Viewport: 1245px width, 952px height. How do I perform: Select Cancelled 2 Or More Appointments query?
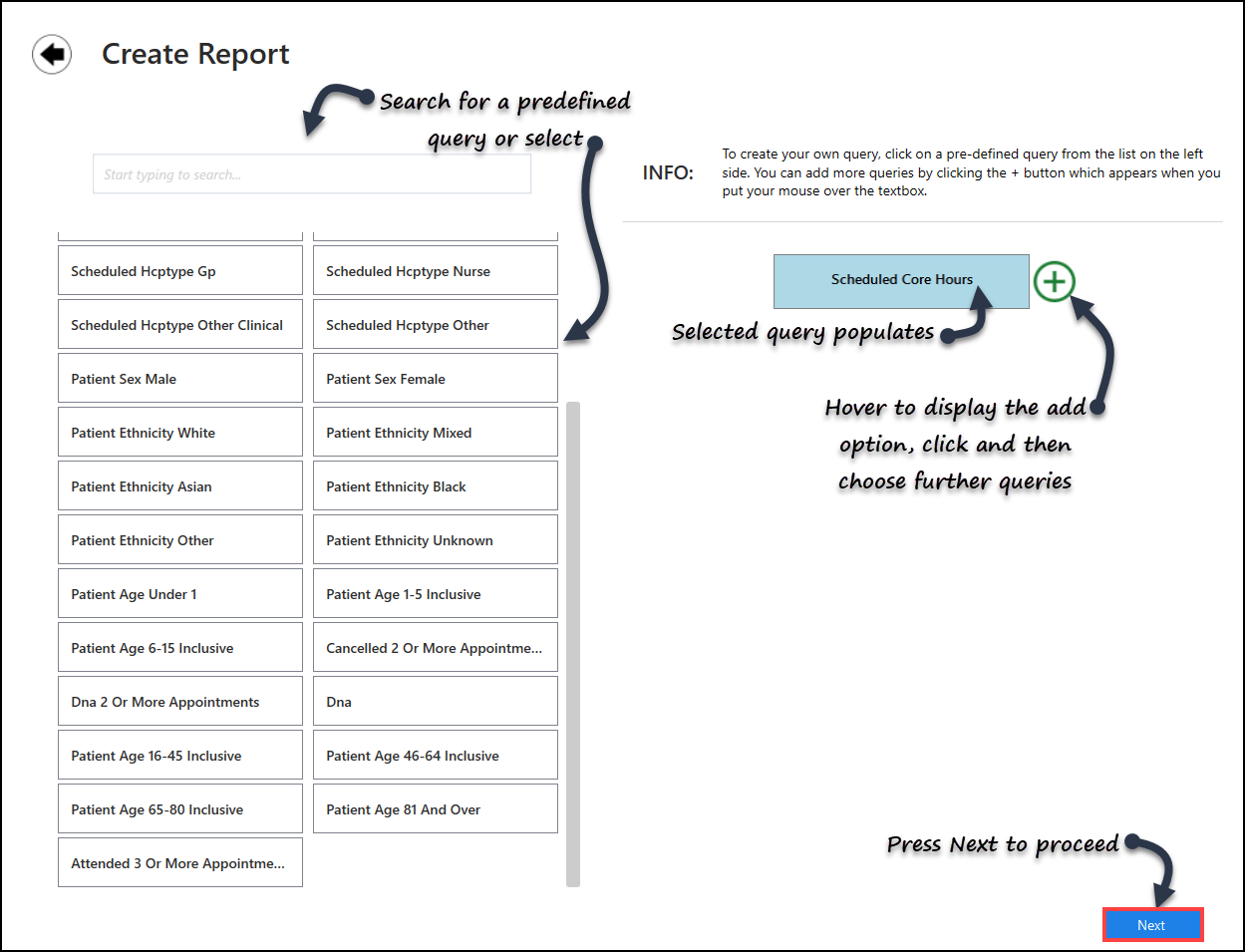(435, 648)
